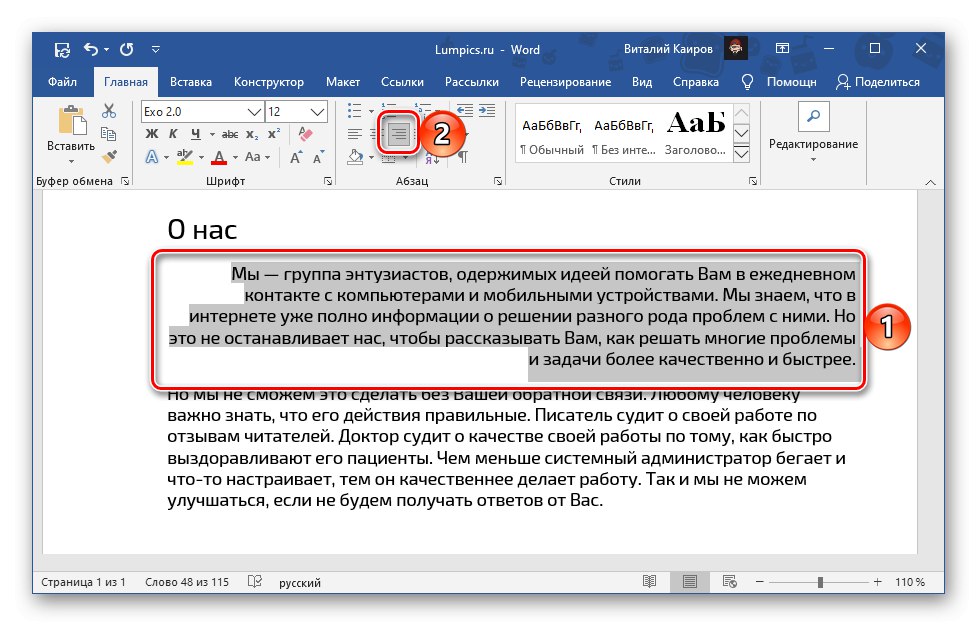Apply italic formatting using the К icon

click(174, 133)
